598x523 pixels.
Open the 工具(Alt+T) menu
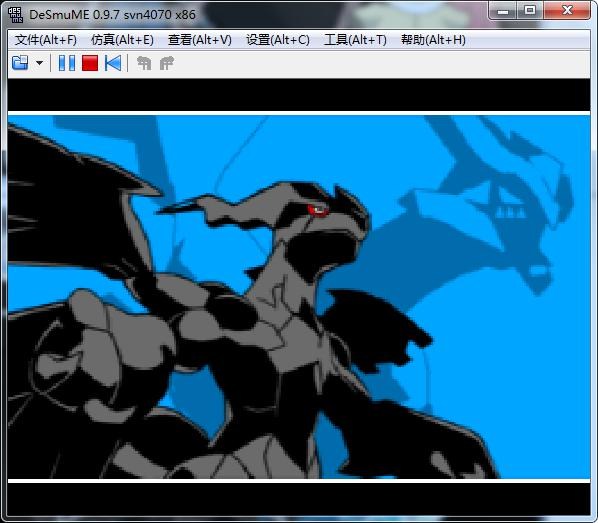coord(355,40)
